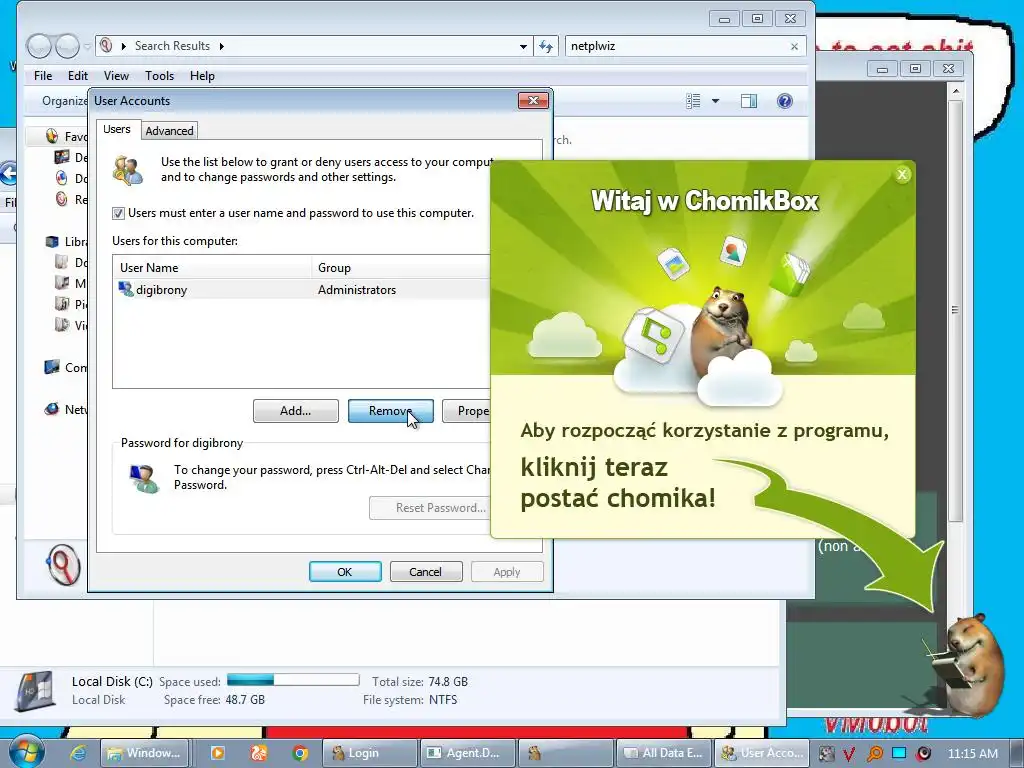1024x768 pixels.
Task: Click the leftmost gray tray icon
Action: pyautogui.click(x=826, y=754)
